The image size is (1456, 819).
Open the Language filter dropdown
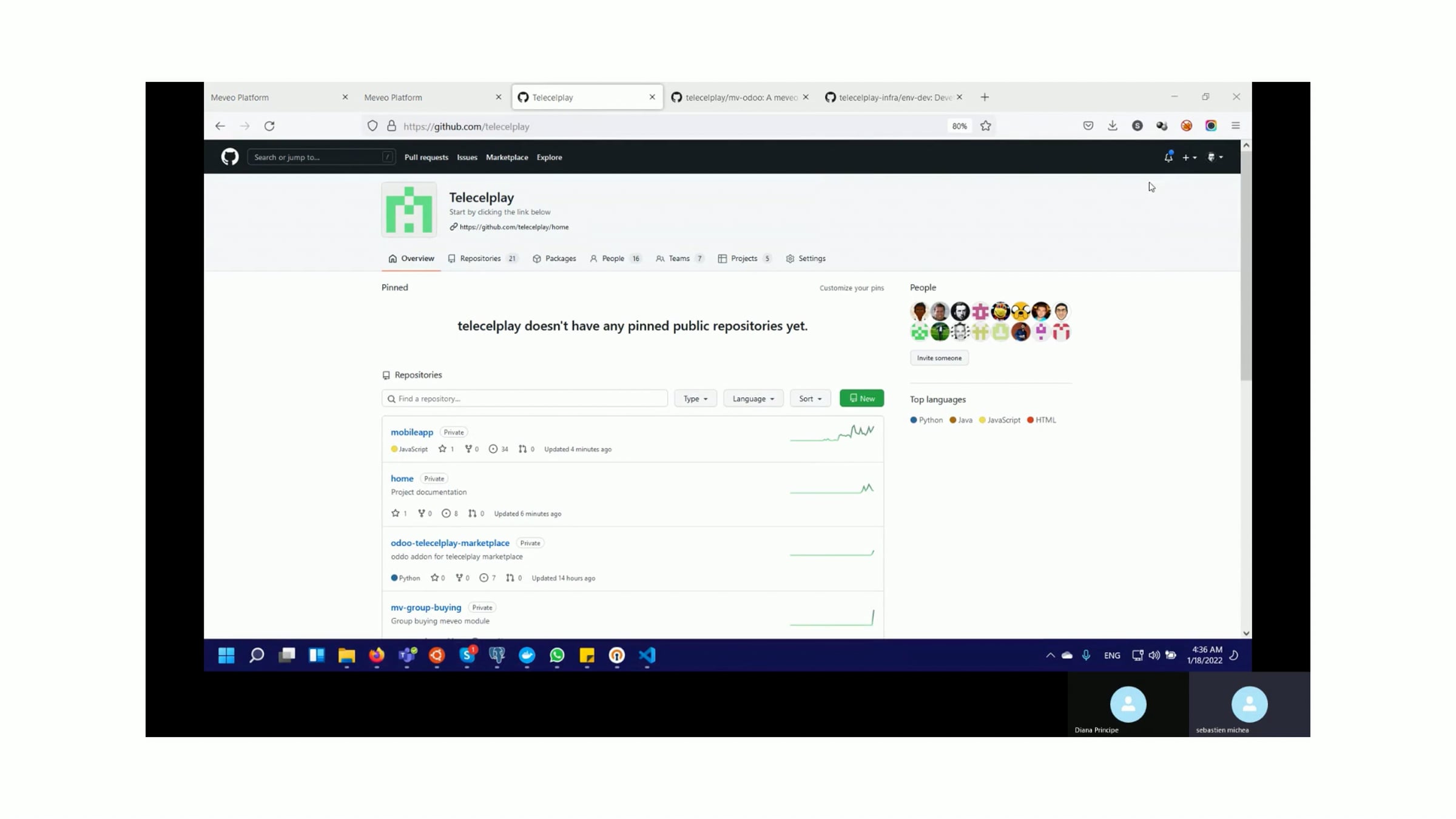point(753,399)
